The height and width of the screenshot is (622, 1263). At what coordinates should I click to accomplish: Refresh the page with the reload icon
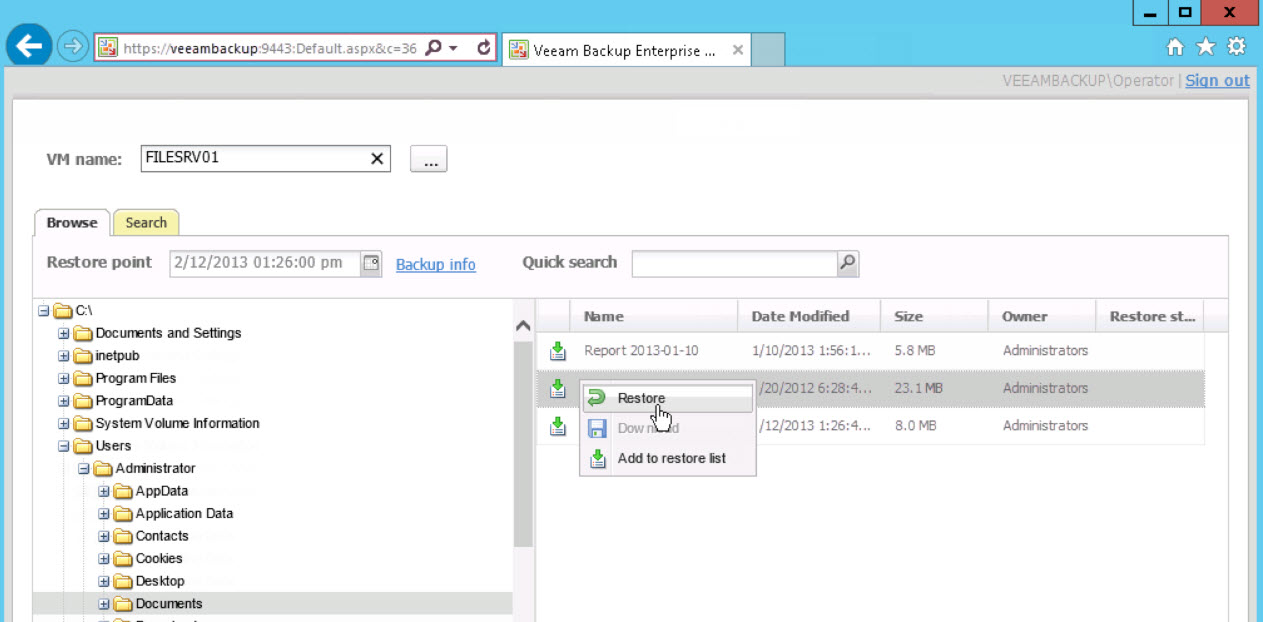coord(484,47)
